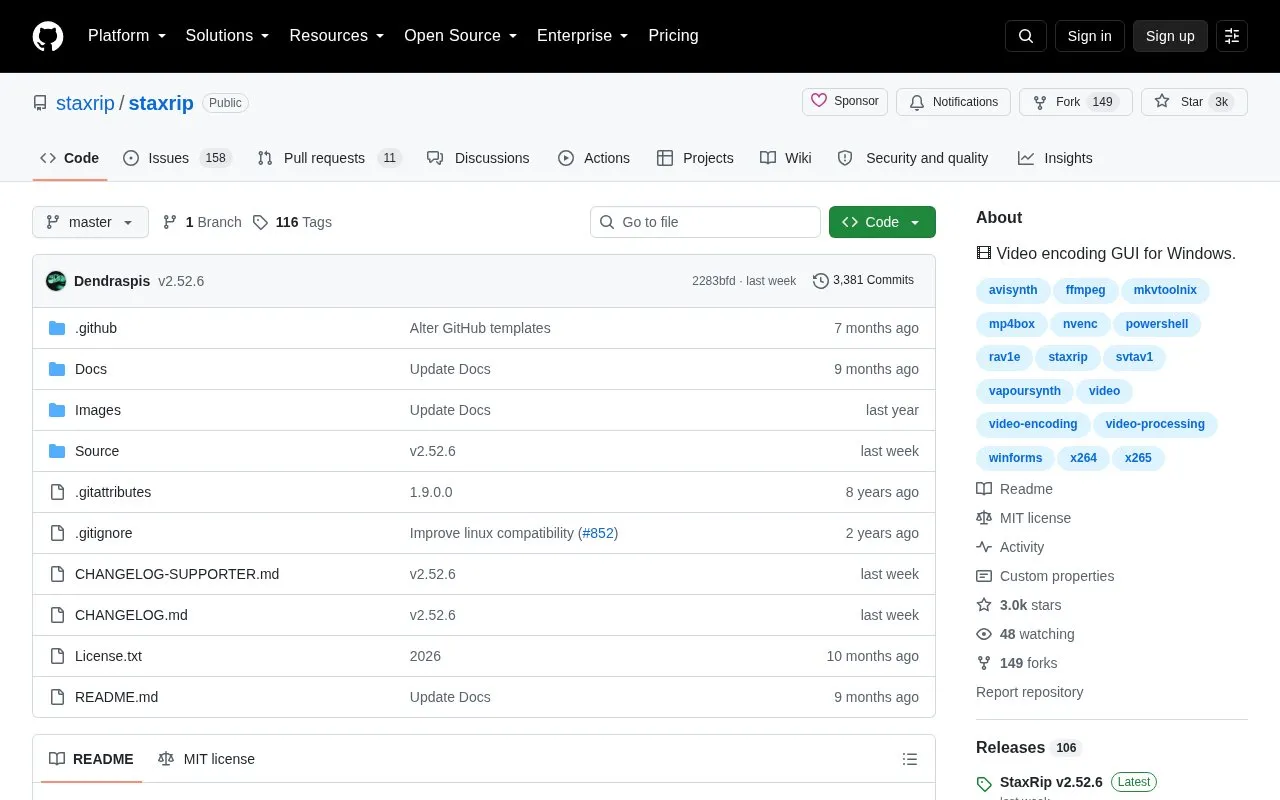Open the Projects tab

pos(695,158)
